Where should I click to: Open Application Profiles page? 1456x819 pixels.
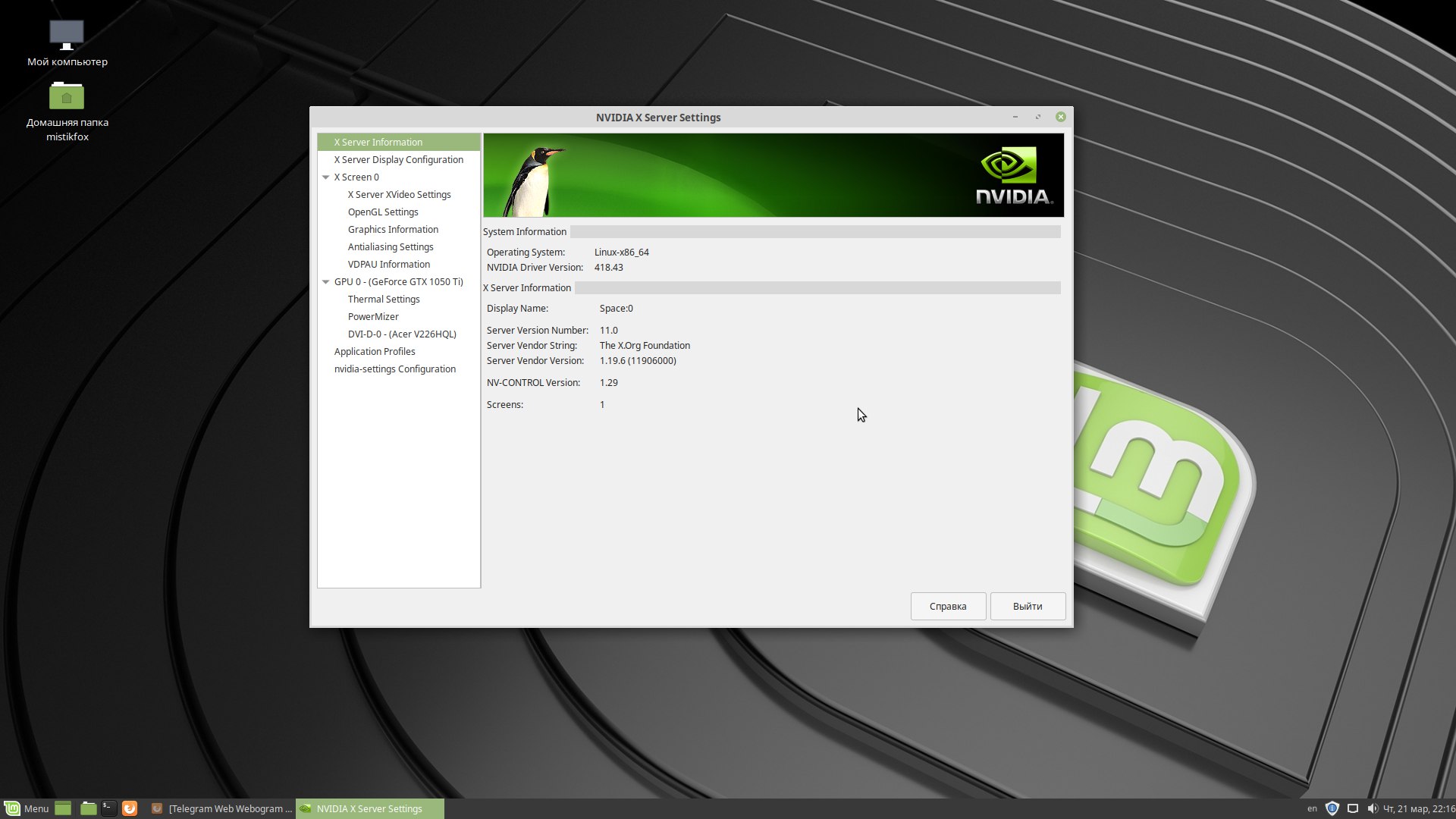click(x=399, y=351)
